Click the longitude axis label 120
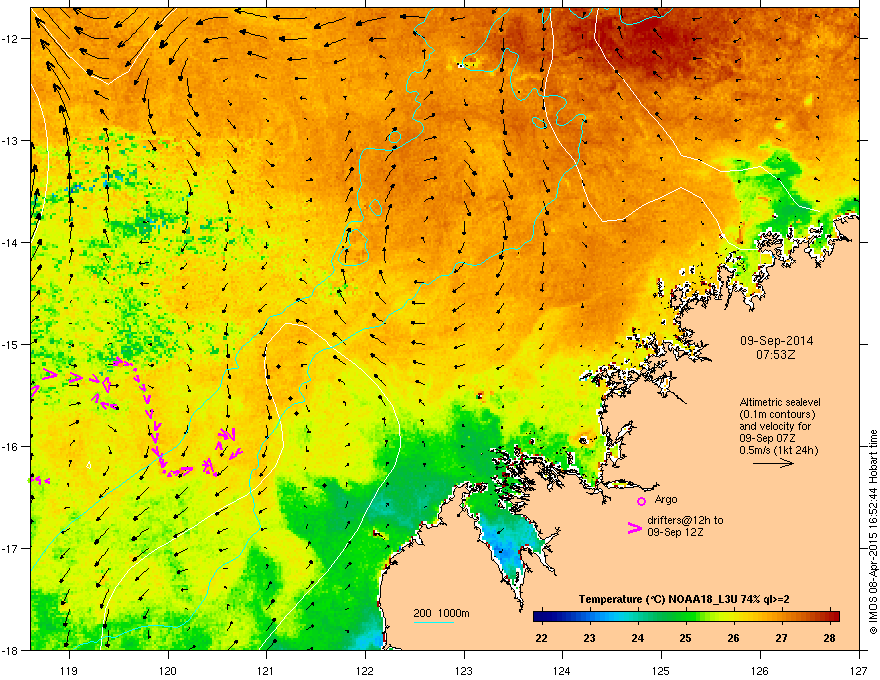 click(168, 670)
